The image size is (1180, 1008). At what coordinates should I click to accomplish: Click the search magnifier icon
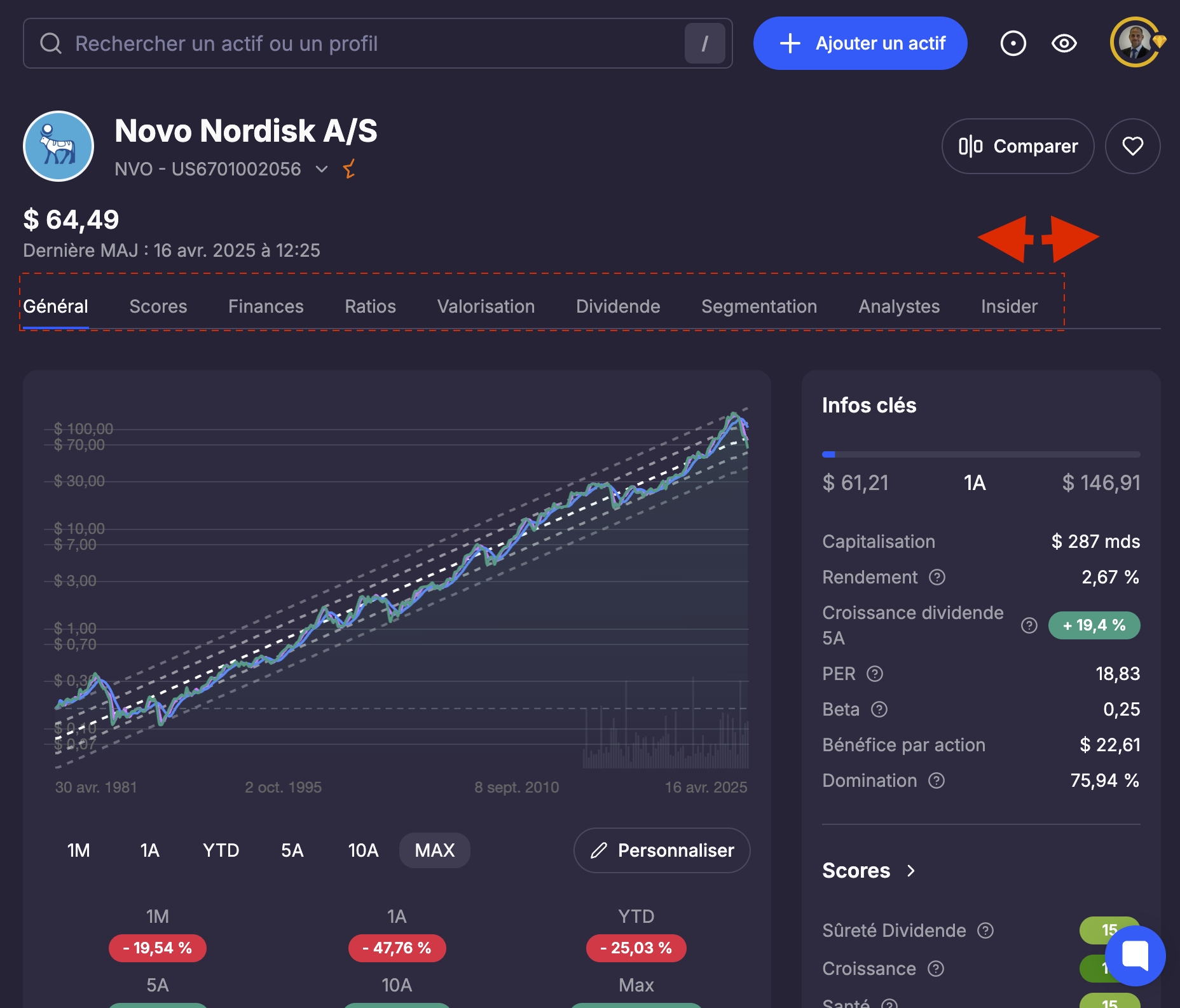[51, 43]
